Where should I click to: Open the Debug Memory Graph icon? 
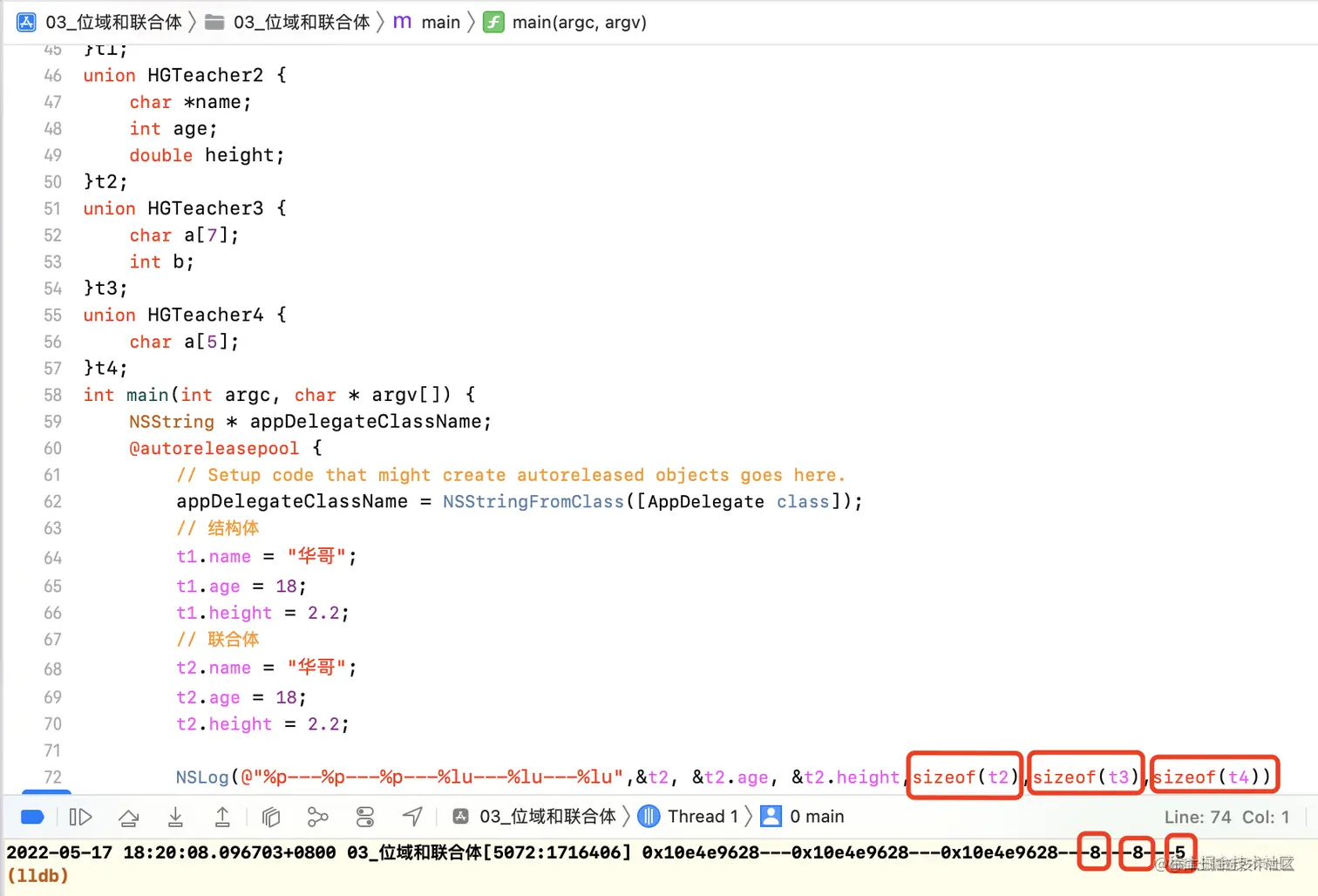[317, 817]
